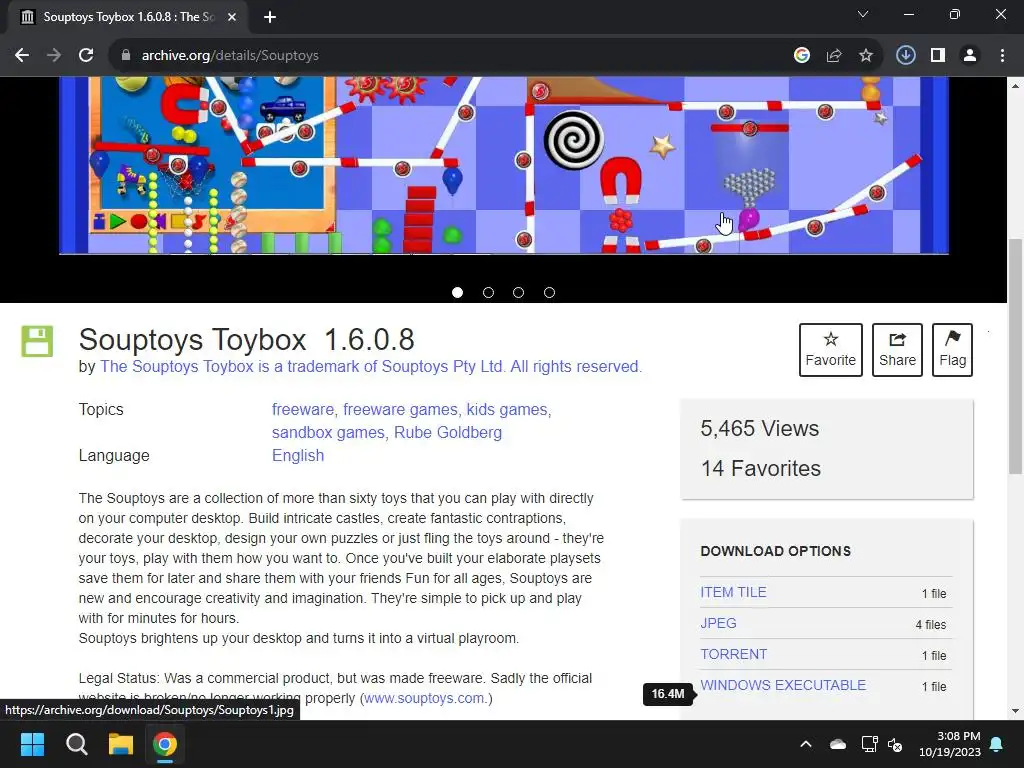
Task: Select third carousel slide dot
Action: [519, 293]
